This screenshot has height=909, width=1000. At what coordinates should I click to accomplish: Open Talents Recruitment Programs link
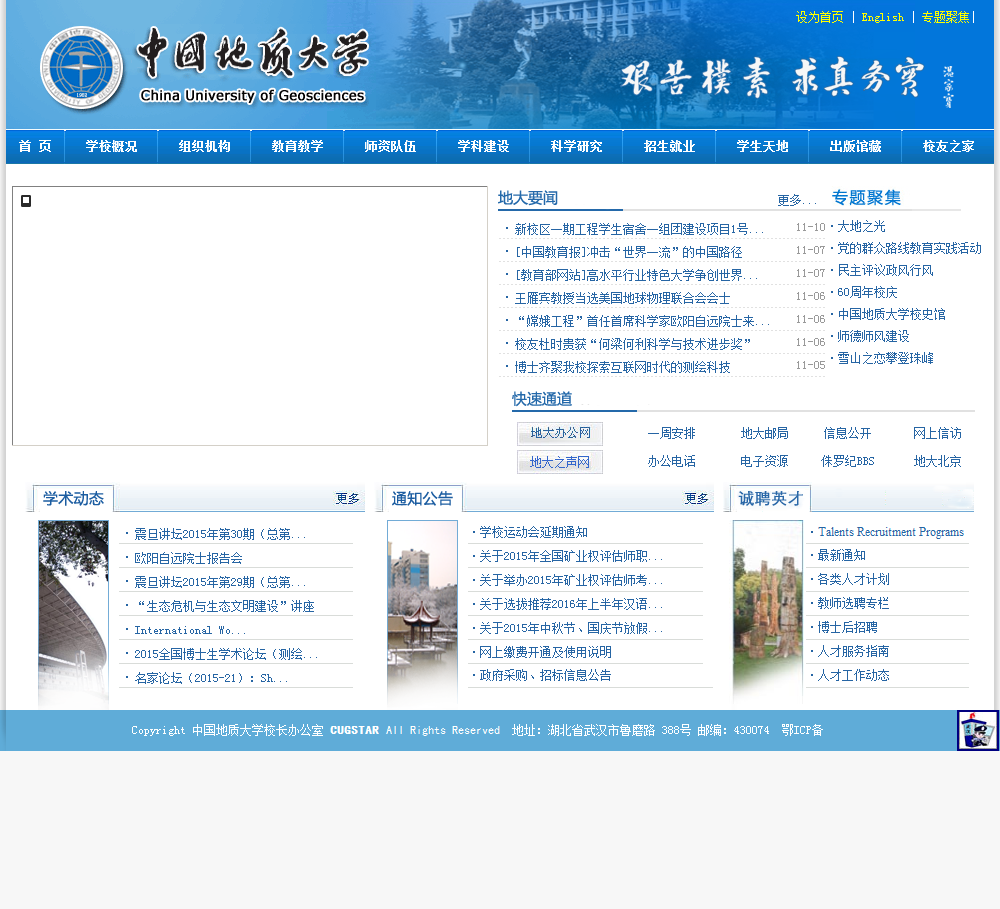pyautogui.click(x=891, y=532)
